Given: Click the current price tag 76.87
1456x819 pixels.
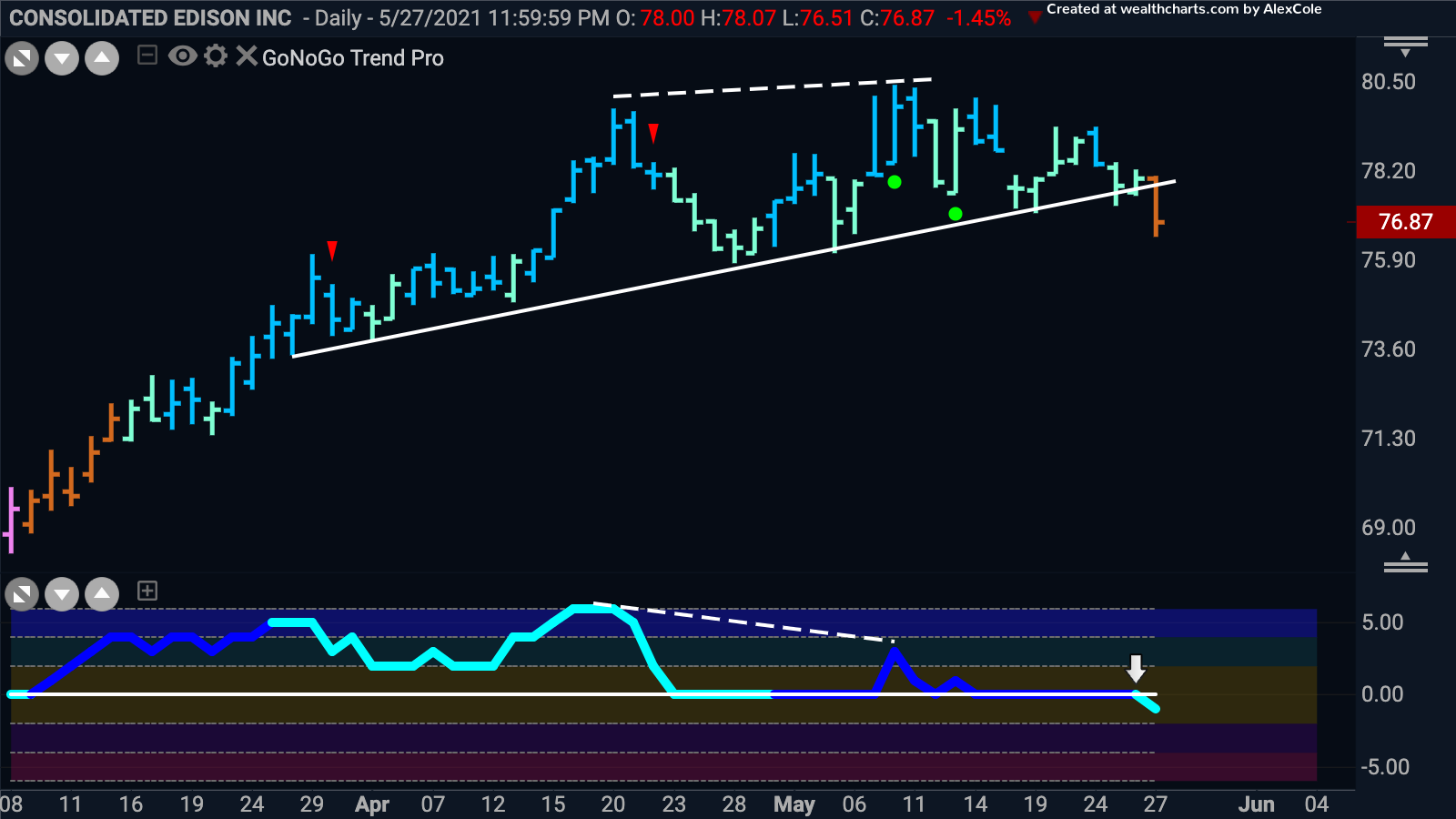Looking at the screenshot, I should [x=1406, y=221].
